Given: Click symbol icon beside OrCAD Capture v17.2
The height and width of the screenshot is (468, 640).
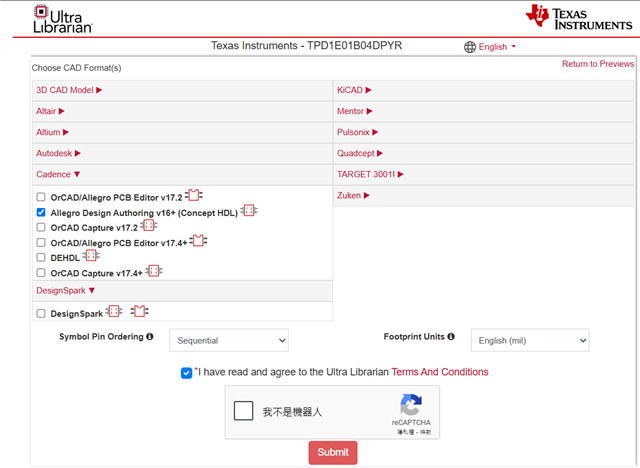Looking at the screenshot, I should 149,225.
